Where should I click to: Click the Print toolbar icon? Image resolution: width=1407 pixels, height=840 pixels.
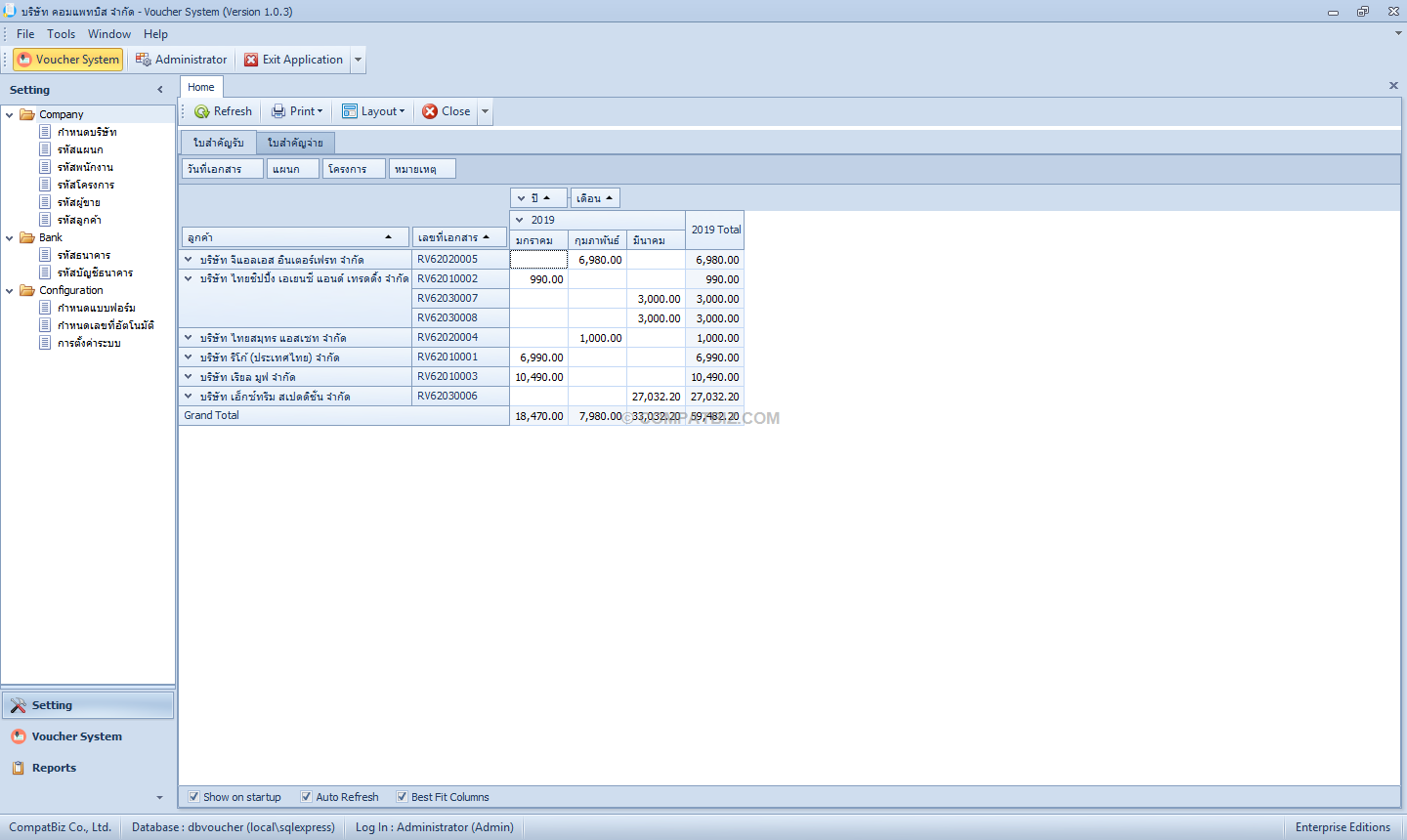pyautogui.click(x=278, y=111)
